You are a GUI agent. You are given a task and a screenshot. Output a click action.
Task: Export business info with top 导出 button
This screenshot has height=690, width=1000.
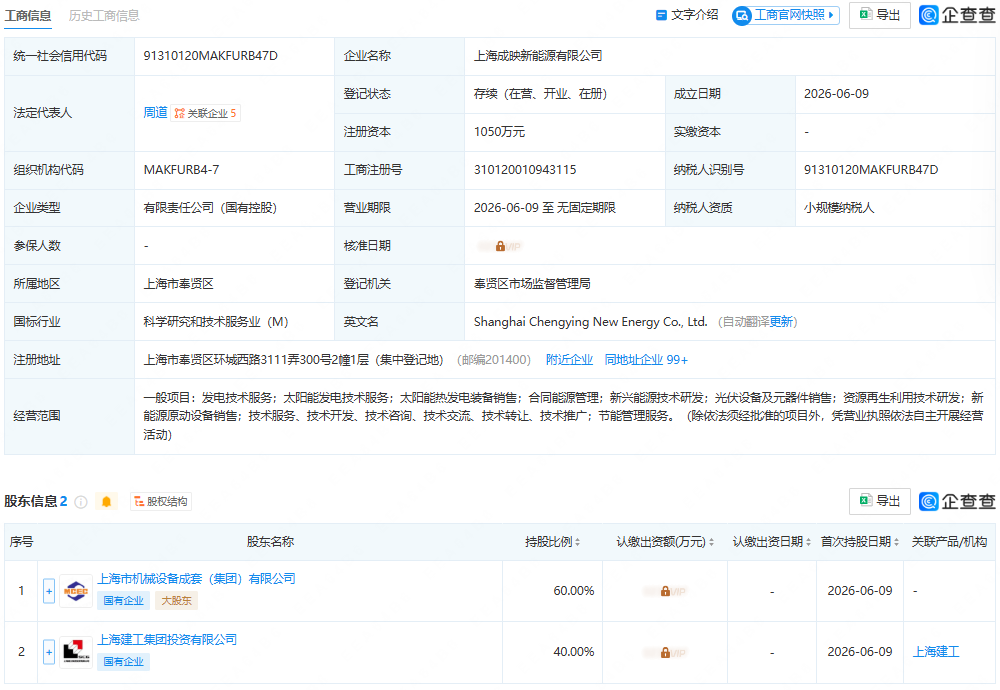point(879,15)
